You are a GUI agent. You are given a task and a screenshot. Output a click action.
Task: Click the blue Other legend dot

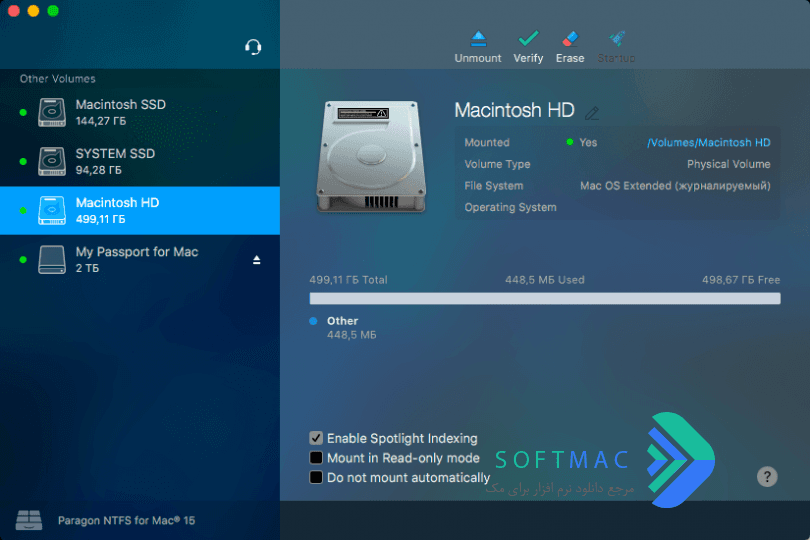click(313, 321)
